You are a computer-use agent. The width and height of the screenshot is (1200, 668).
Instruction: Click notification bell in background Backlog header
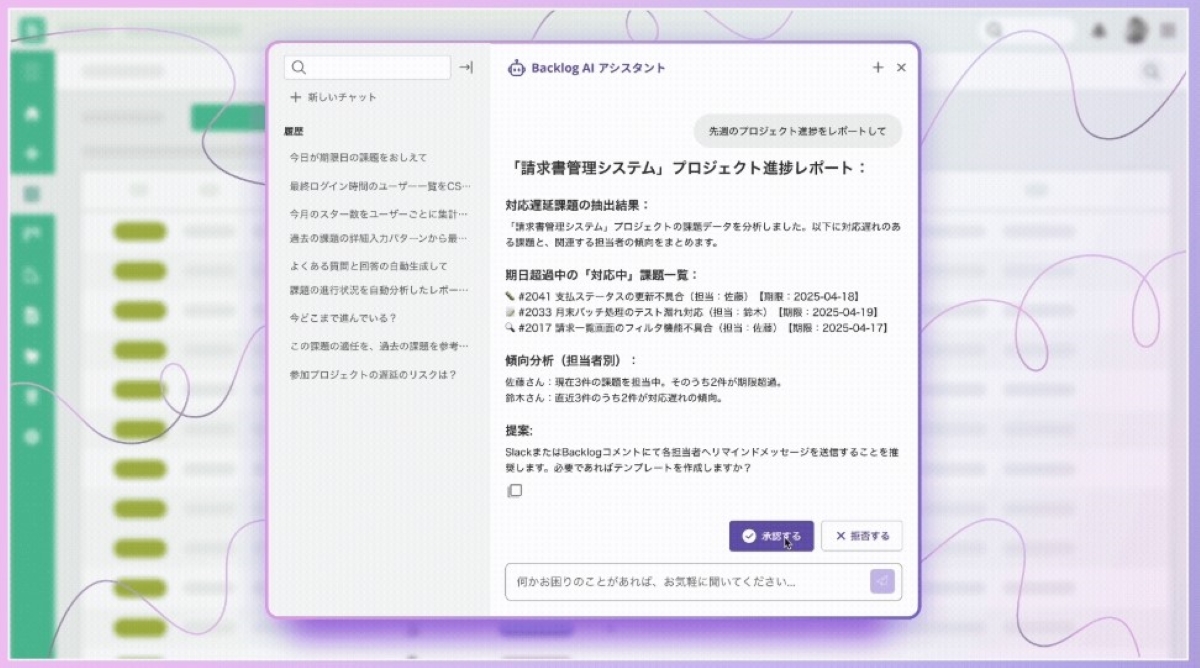pyautogui.click(x=1100, y=31)
